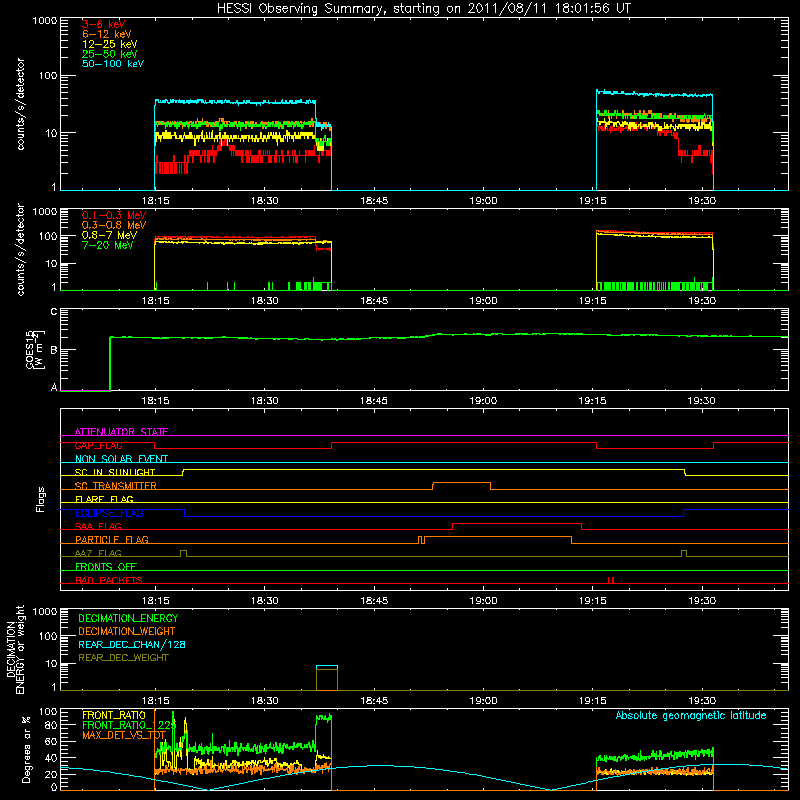Select the GAP_FLAG label
The width and height of the screenshot is (800, 800).
point(98,445)
